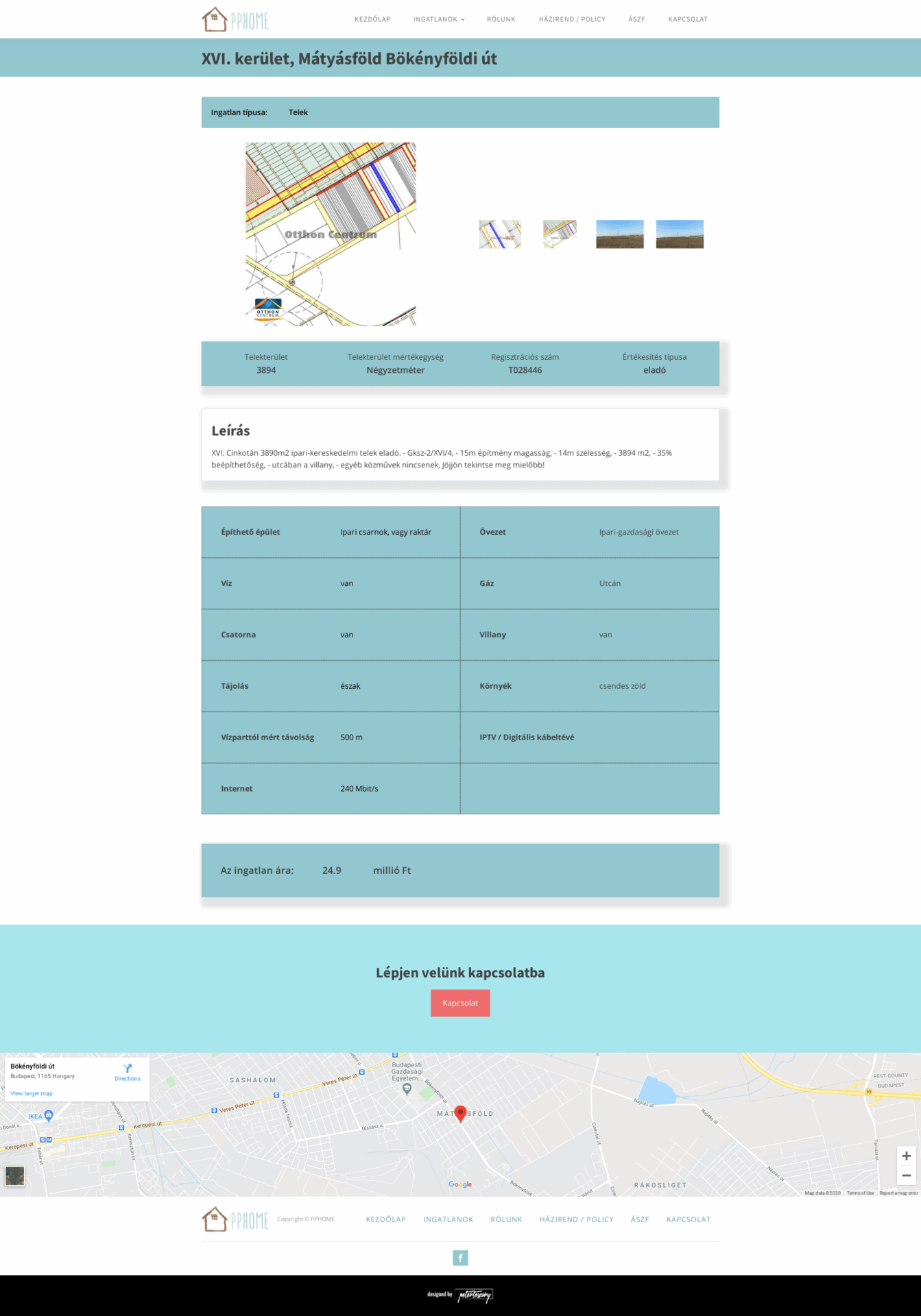The image size is (921, 1316).
Task: Click the Gáz value Utcán
Action: coord(610,583)
